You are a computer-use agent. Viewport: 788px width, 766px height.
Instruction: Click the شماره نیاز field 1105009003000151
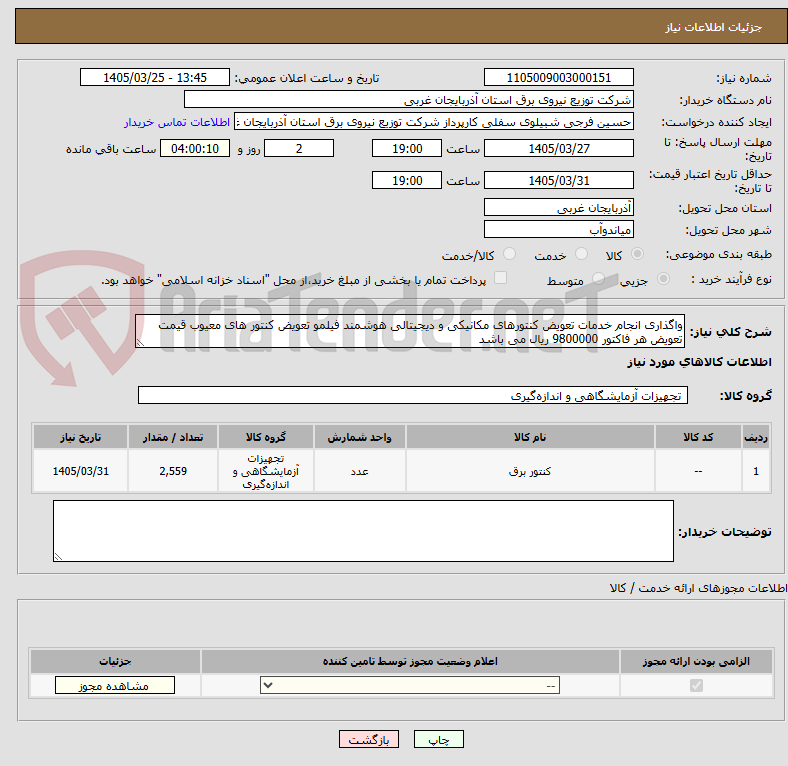(559, 78)
